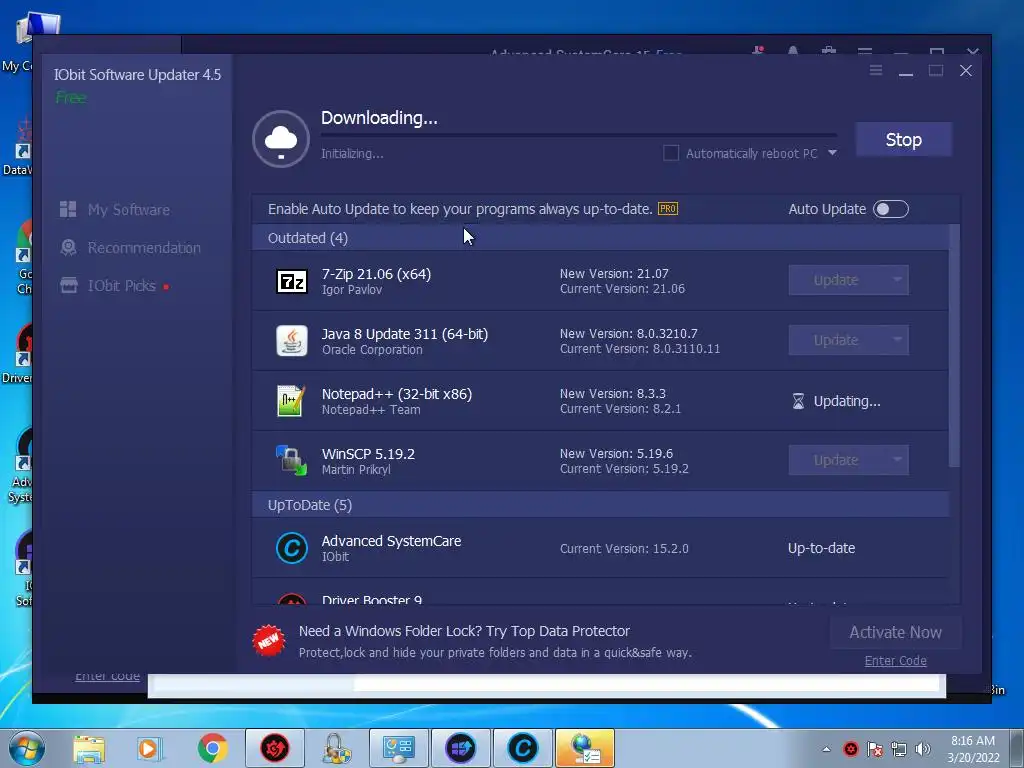Click the red NEW badge icon

click(x=269, y=640)
